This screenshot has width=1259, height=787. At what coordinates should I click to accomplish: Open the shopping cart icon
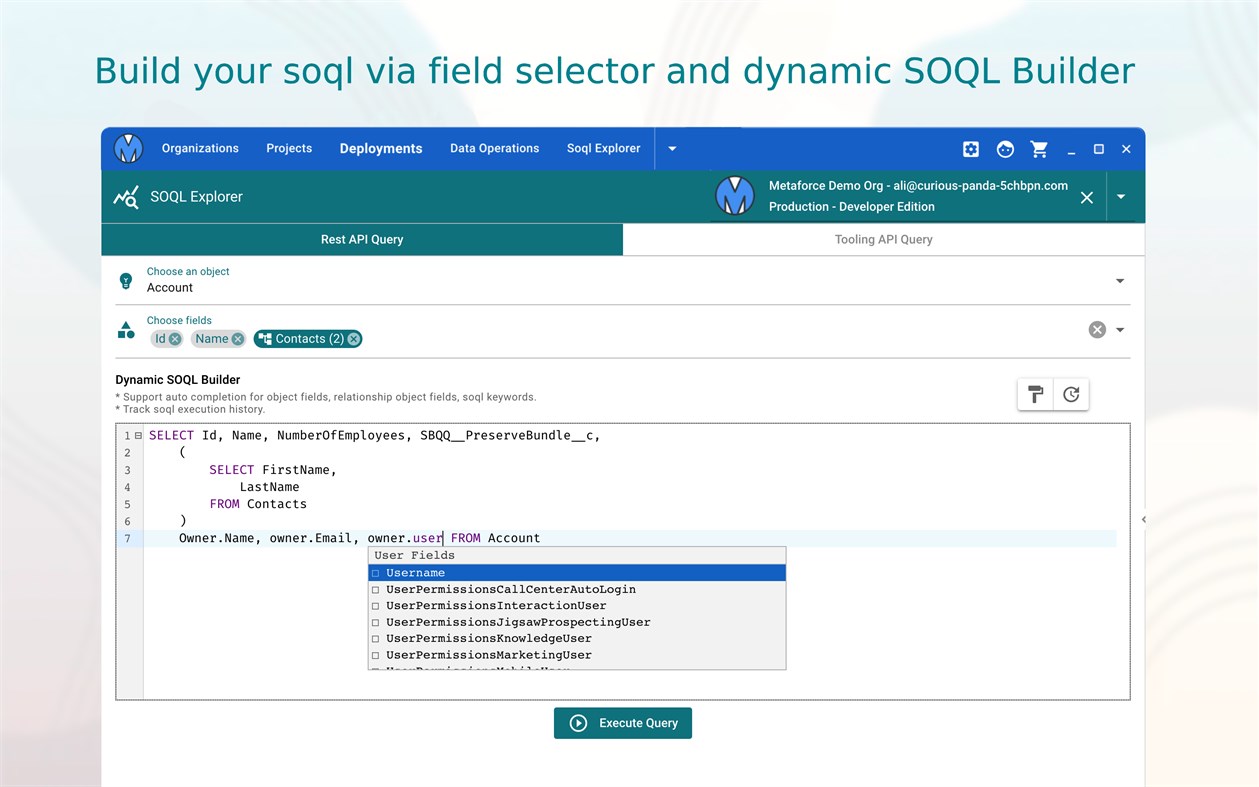click(1039, 149)
